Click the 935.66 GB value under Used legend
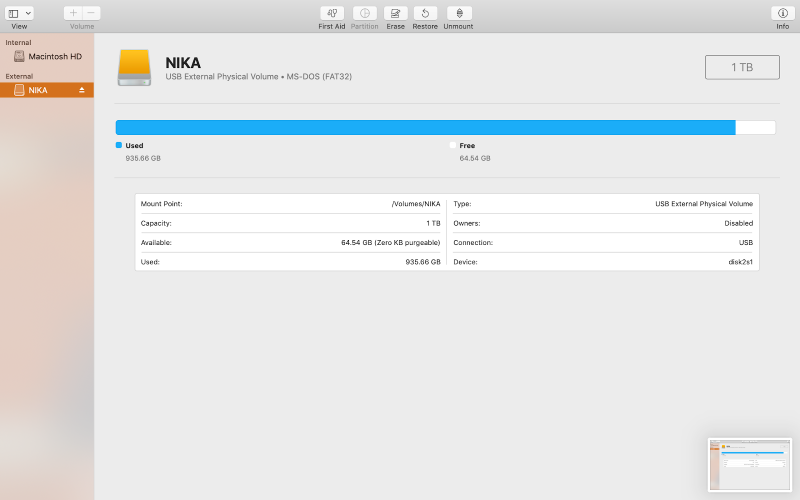800x500 pixels. point(143,159)
